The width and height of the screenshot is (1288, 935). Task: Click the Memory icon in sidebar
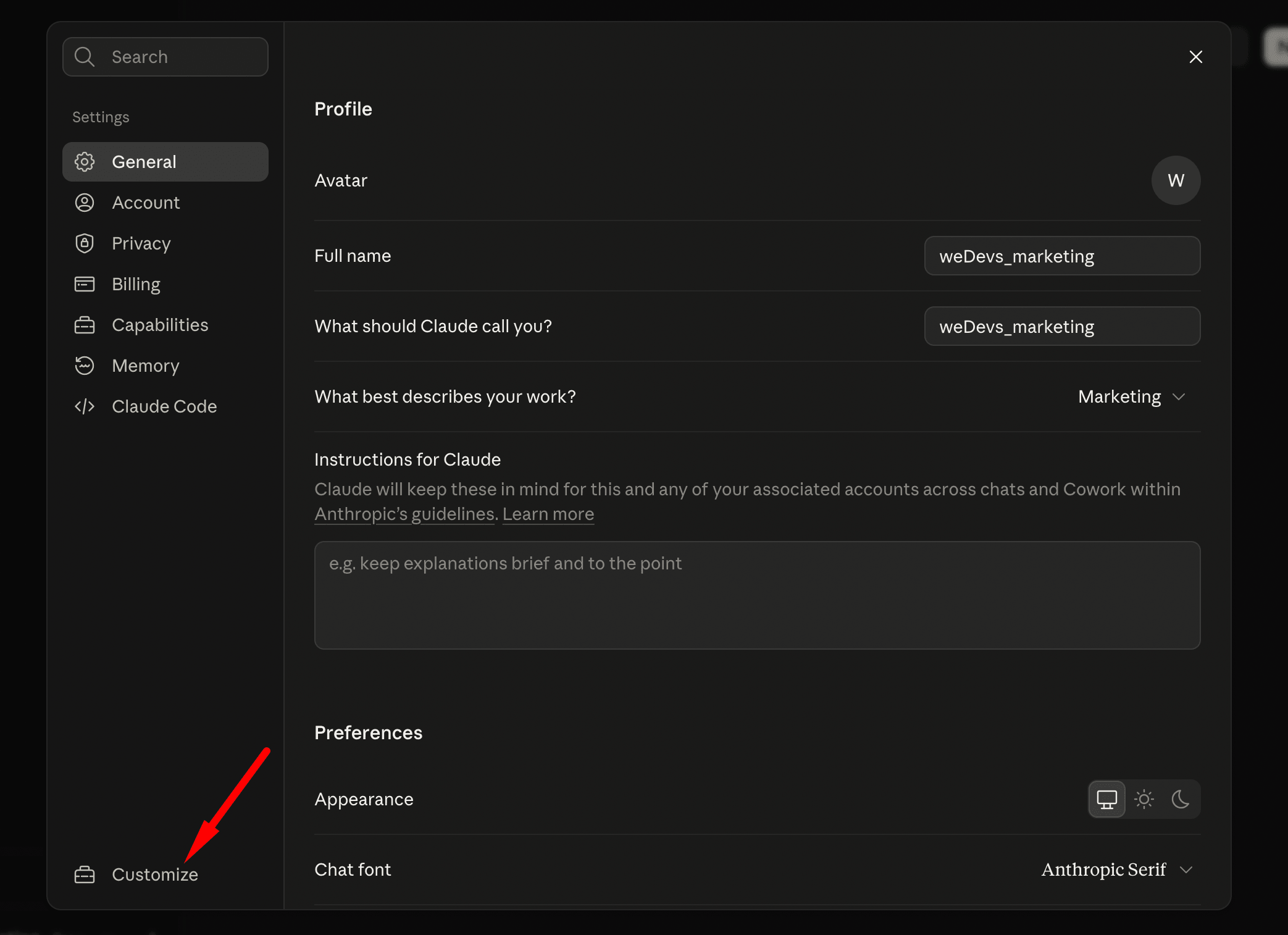click(85, 366)
